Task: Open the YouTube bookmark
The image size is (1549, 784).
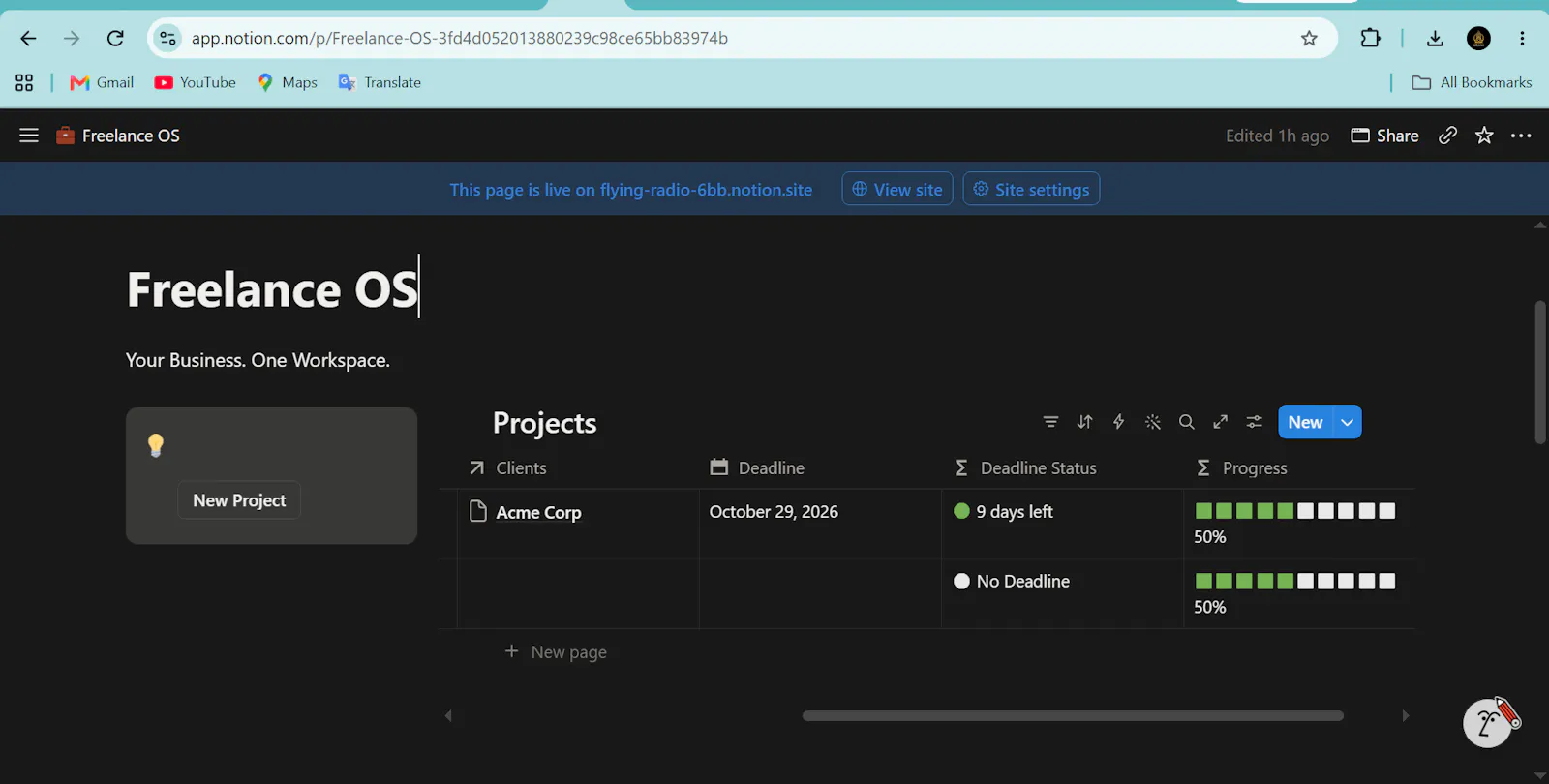Action: [x=195, y=82]
